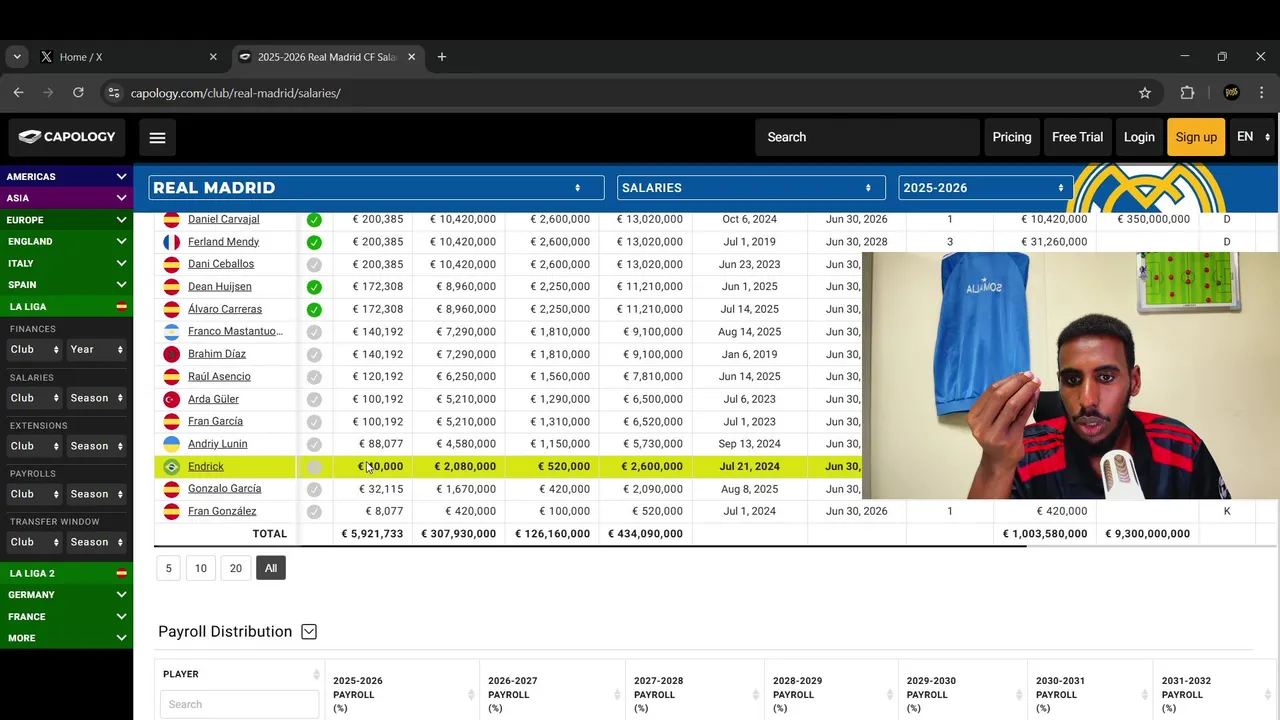
Task: Click the green verified check for Álvaro Carreras
Action: click(314, 310)
